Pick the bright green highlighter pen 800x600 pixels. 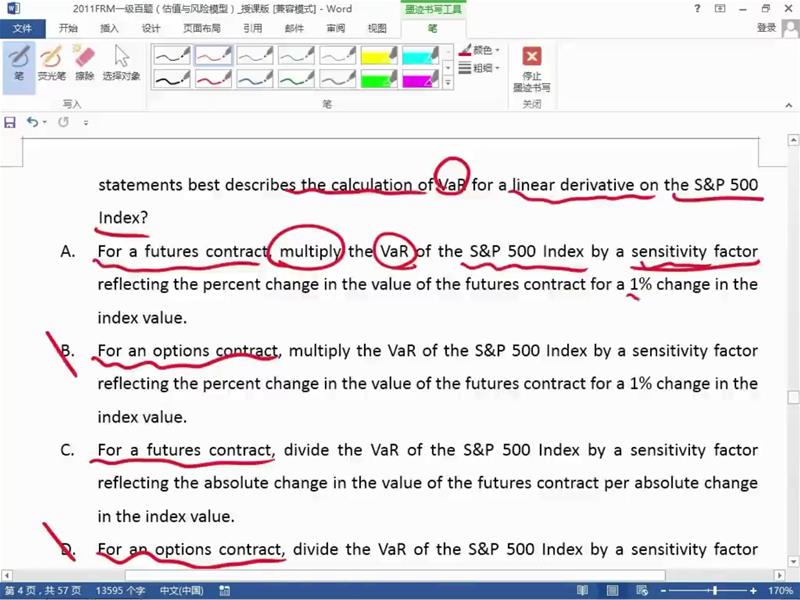(x=379, y=78)
